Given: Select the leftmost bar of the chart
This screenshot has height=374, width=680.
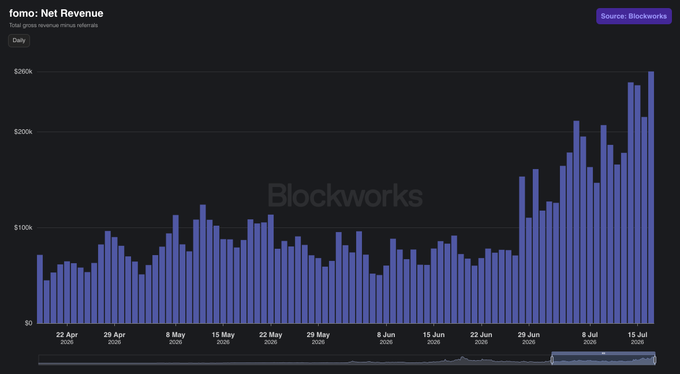Looking at the screenshot, I should pyautogui.click(x=40, y=289).
